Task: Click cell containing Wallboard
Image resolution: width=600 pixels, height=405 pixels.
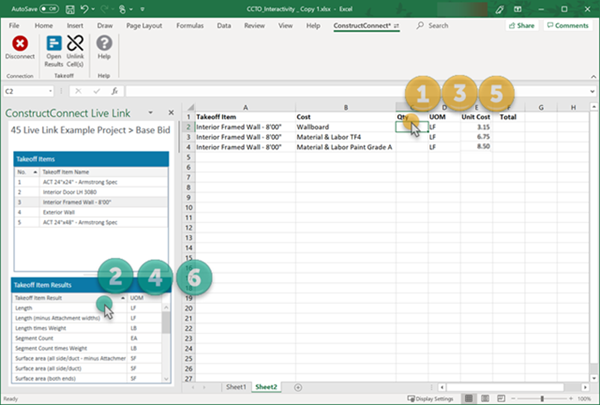Action: 346,127
